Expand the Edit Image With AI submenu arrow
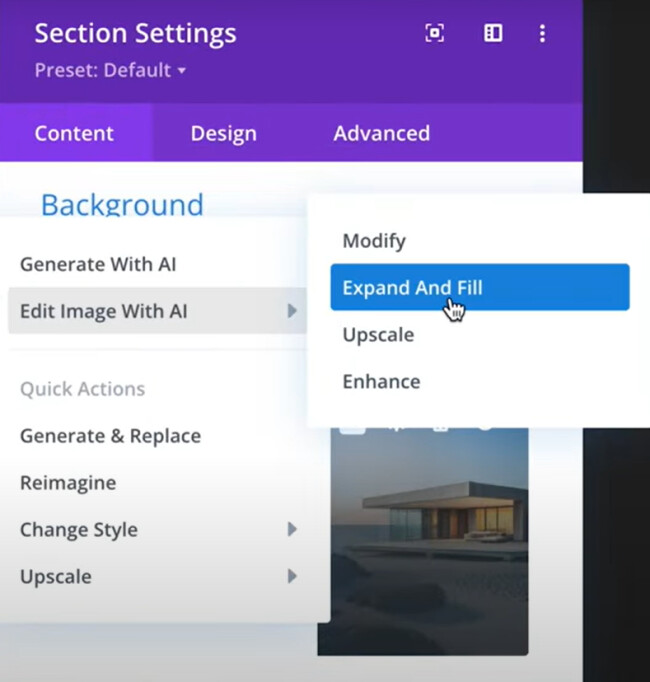650x682 pixels. click(292, 311)
